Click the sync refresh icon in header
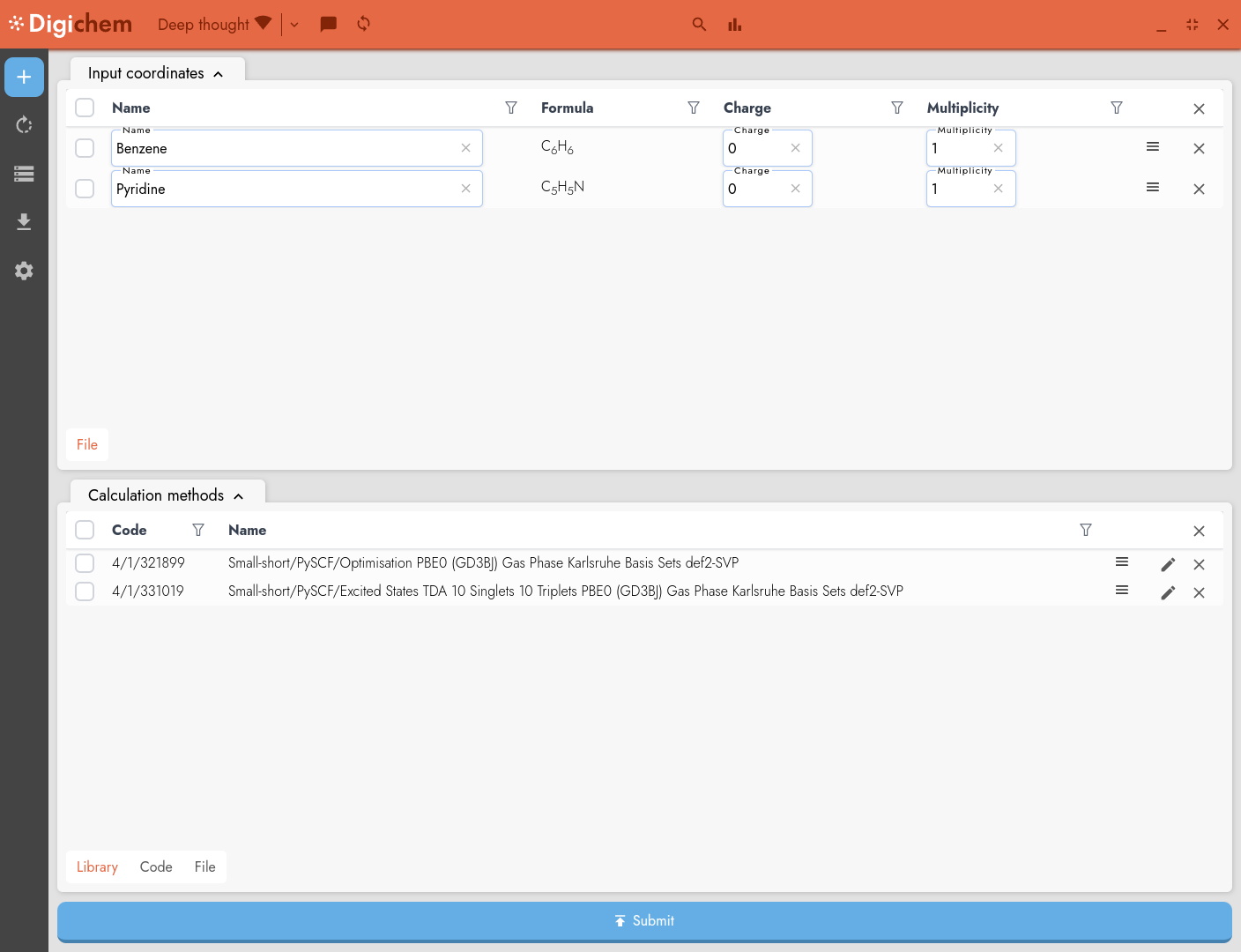The height and width of the screenshot is (952, 1241). [x=363, y=24]
